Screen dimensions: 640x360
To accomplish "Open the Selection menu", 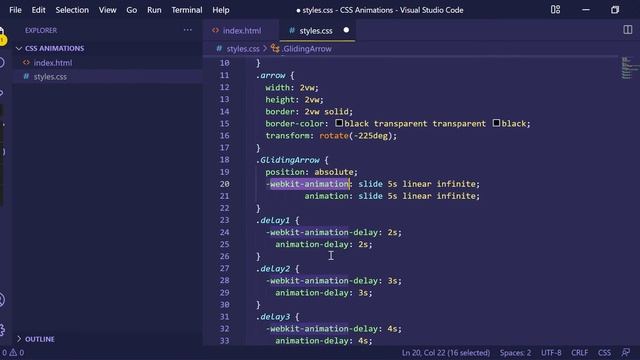I will click(x=72, y=10).
